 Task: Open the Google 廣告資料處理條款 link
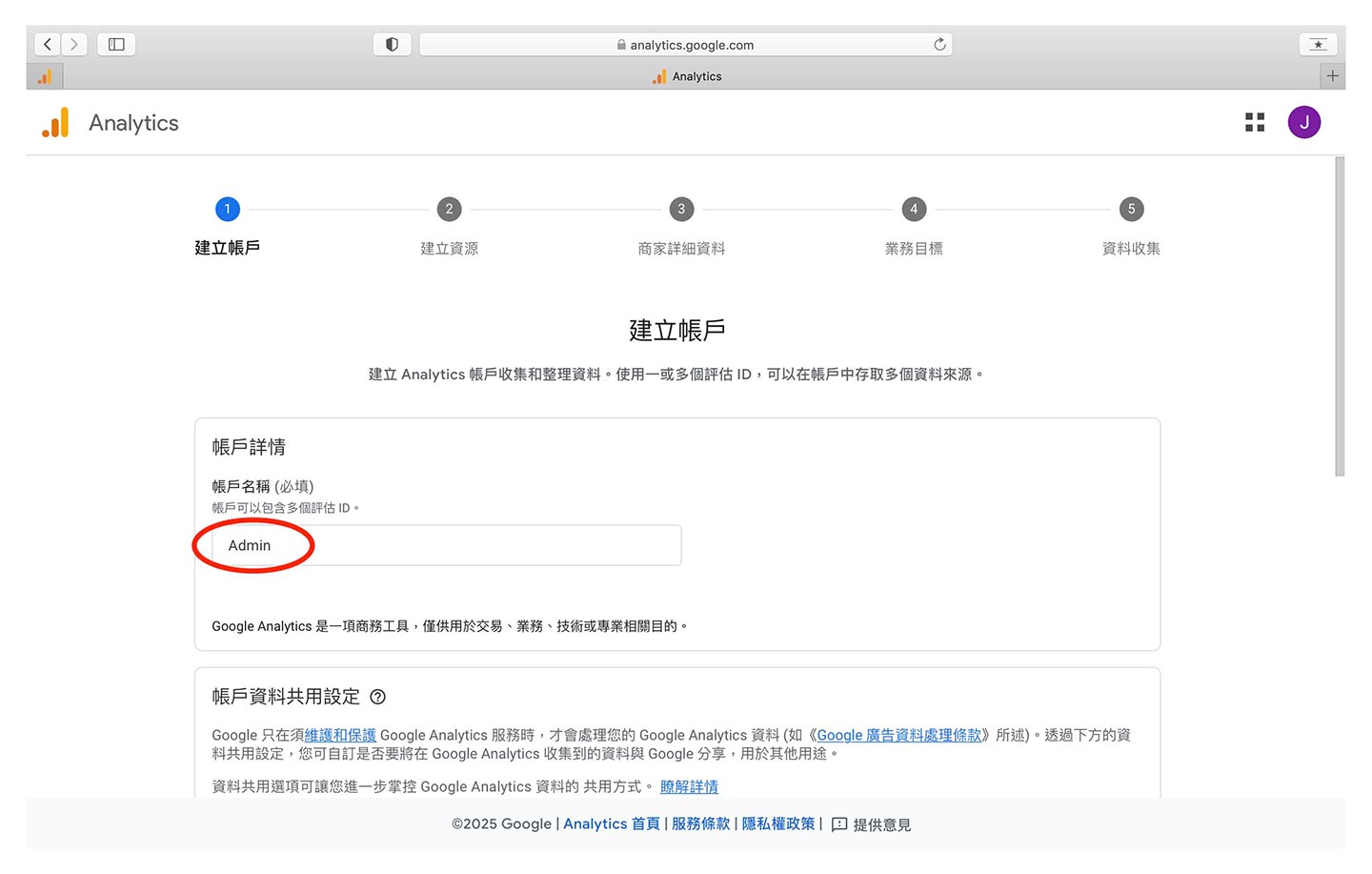tap(898, 735)
